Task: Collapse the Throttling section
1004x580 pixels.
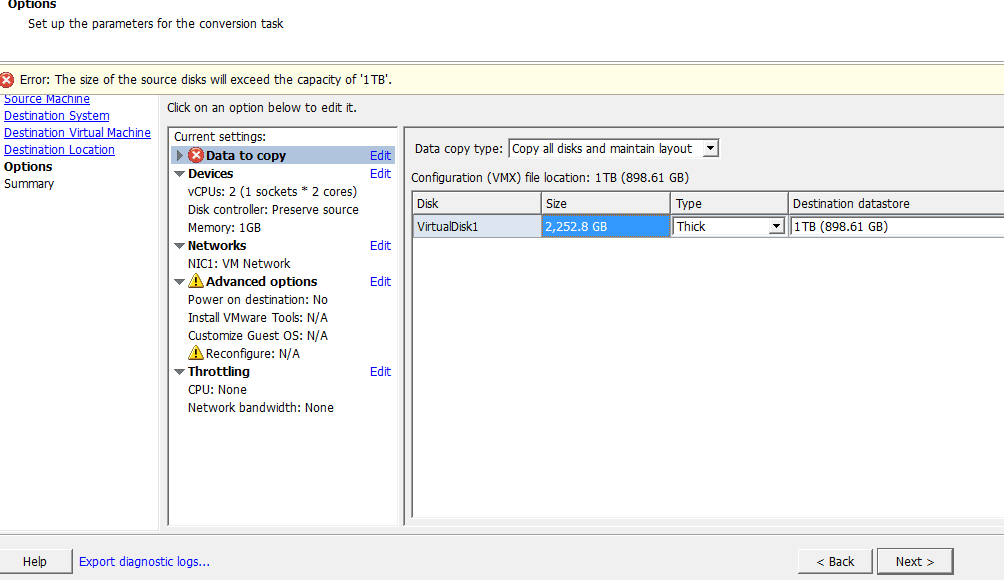Action: click(x=179, y=372)
